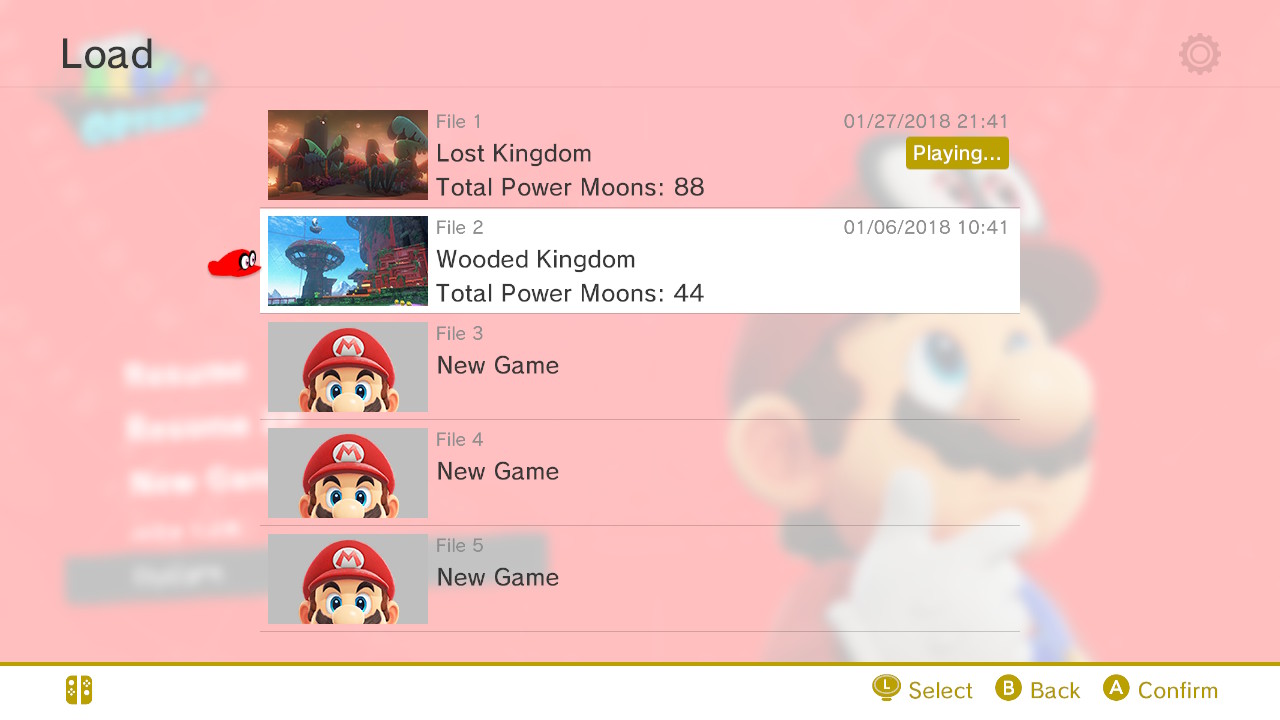1280x720 pixels.
Task: Click the Back label
Action: (x=1054, y=690)
